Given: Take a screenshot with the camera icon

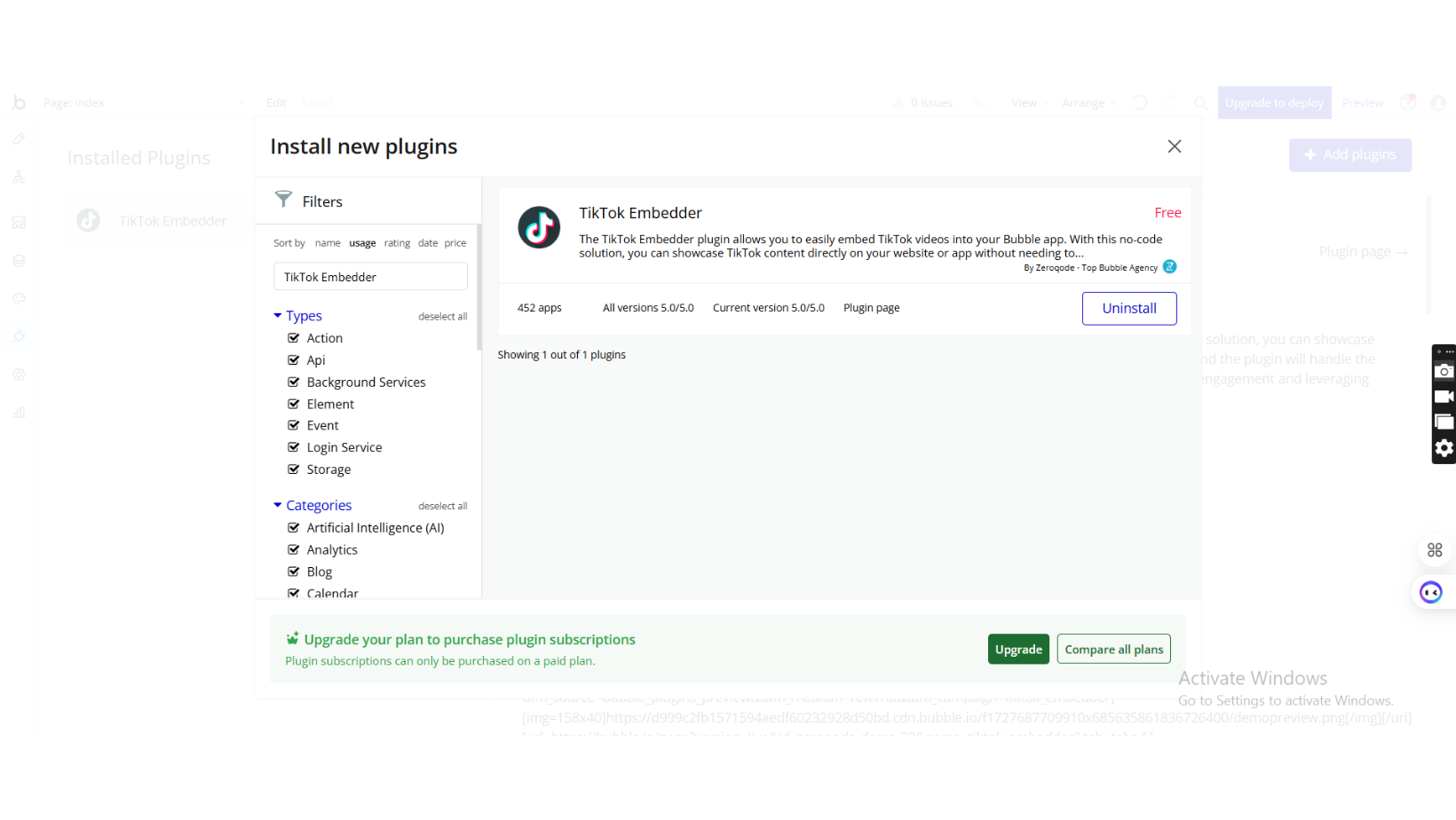Looking at the screenshot, I should click(1444, 372).
